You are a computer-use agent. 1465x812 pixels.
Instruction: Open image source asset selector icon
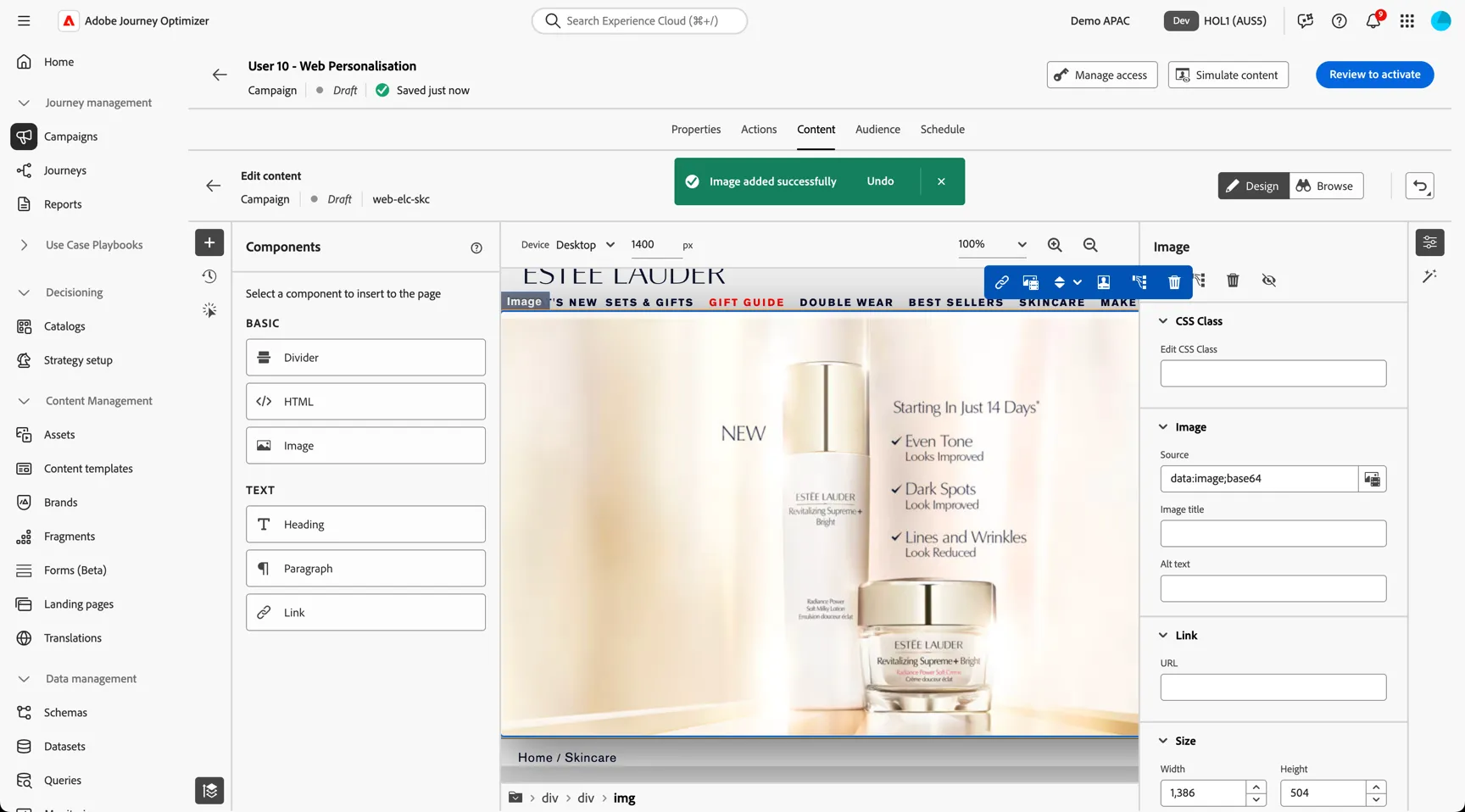tap(1372, 479)
